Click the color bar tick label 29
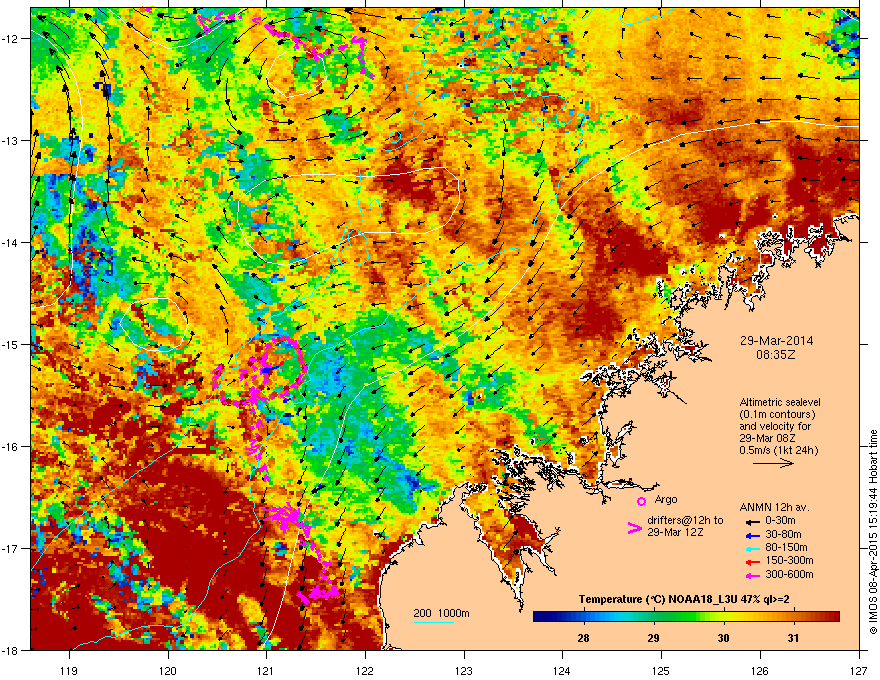Viewport: 880px width, 680px height. [x=653, y=638]
